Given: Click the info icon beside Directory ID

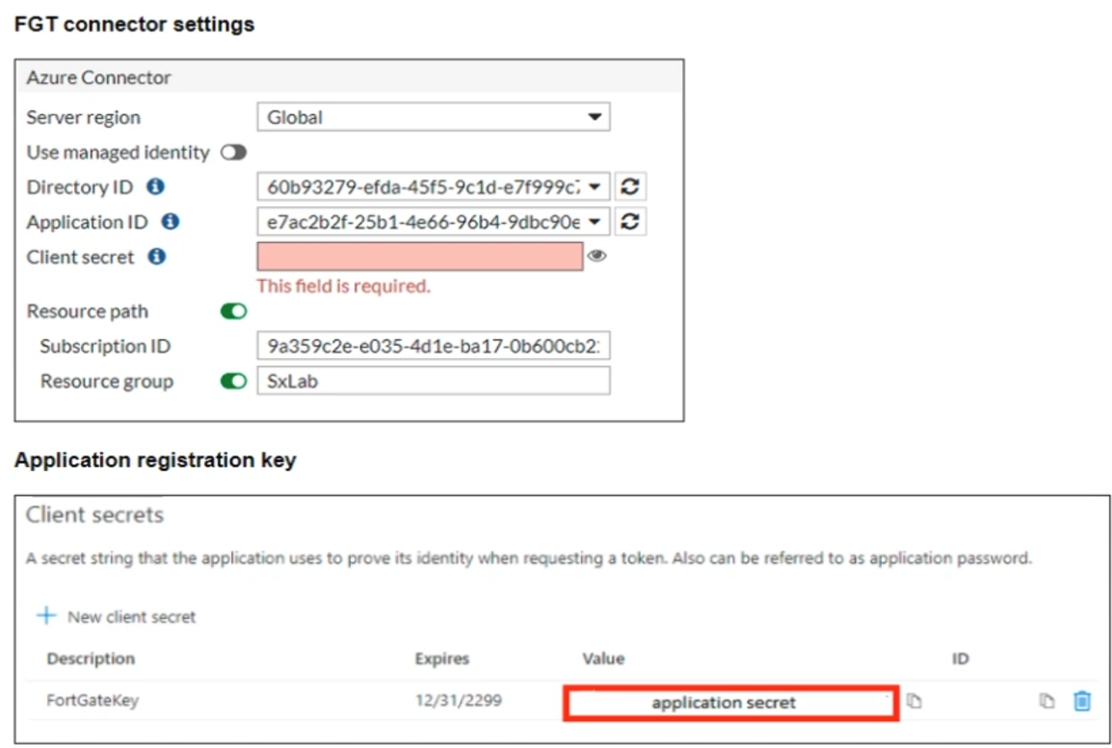Looking at the screenshot, I should (155, 187).
